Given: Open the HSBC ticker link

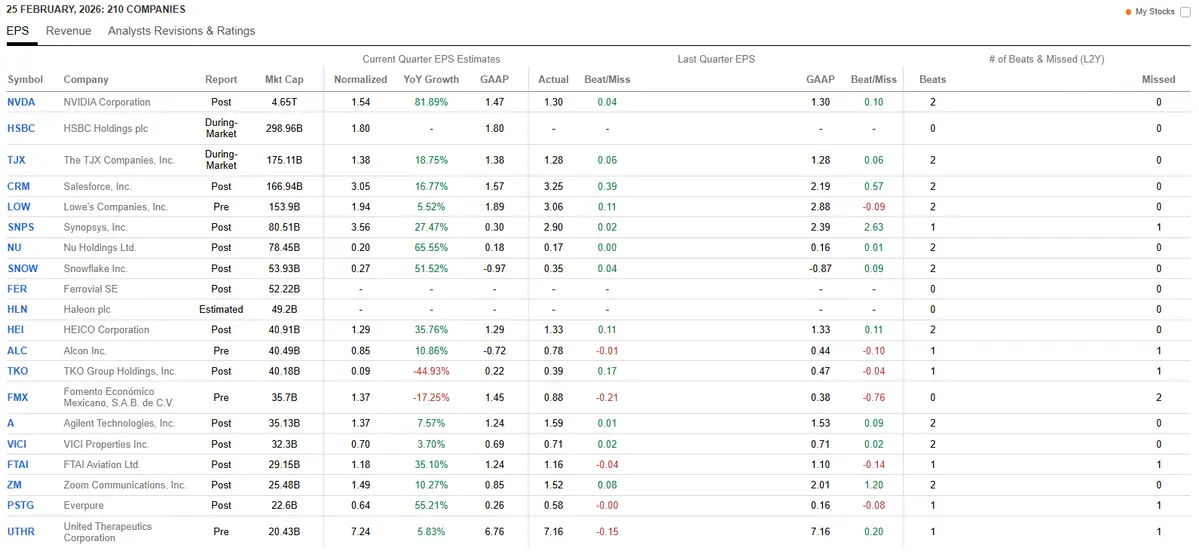Looking at the screenshot, I should [21, 129].
